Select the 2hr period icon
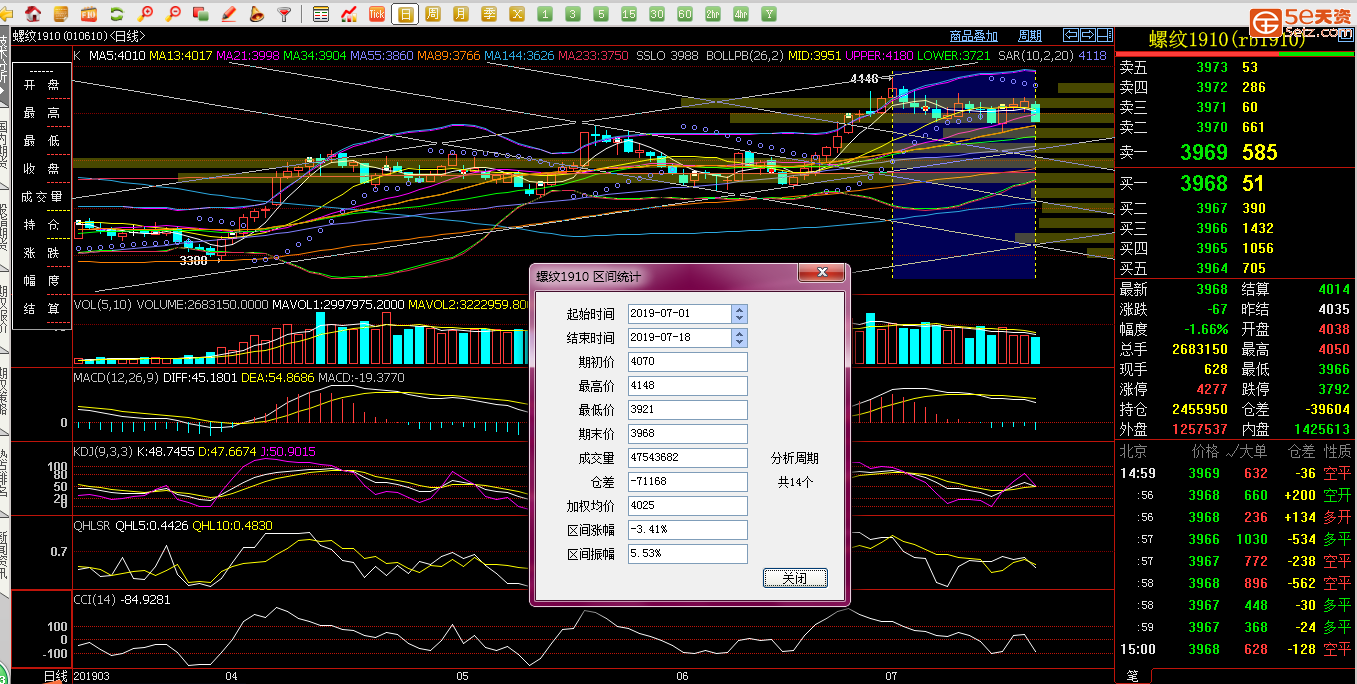Viewport: 1357px width, 684px height. click(x=713, y=14)
